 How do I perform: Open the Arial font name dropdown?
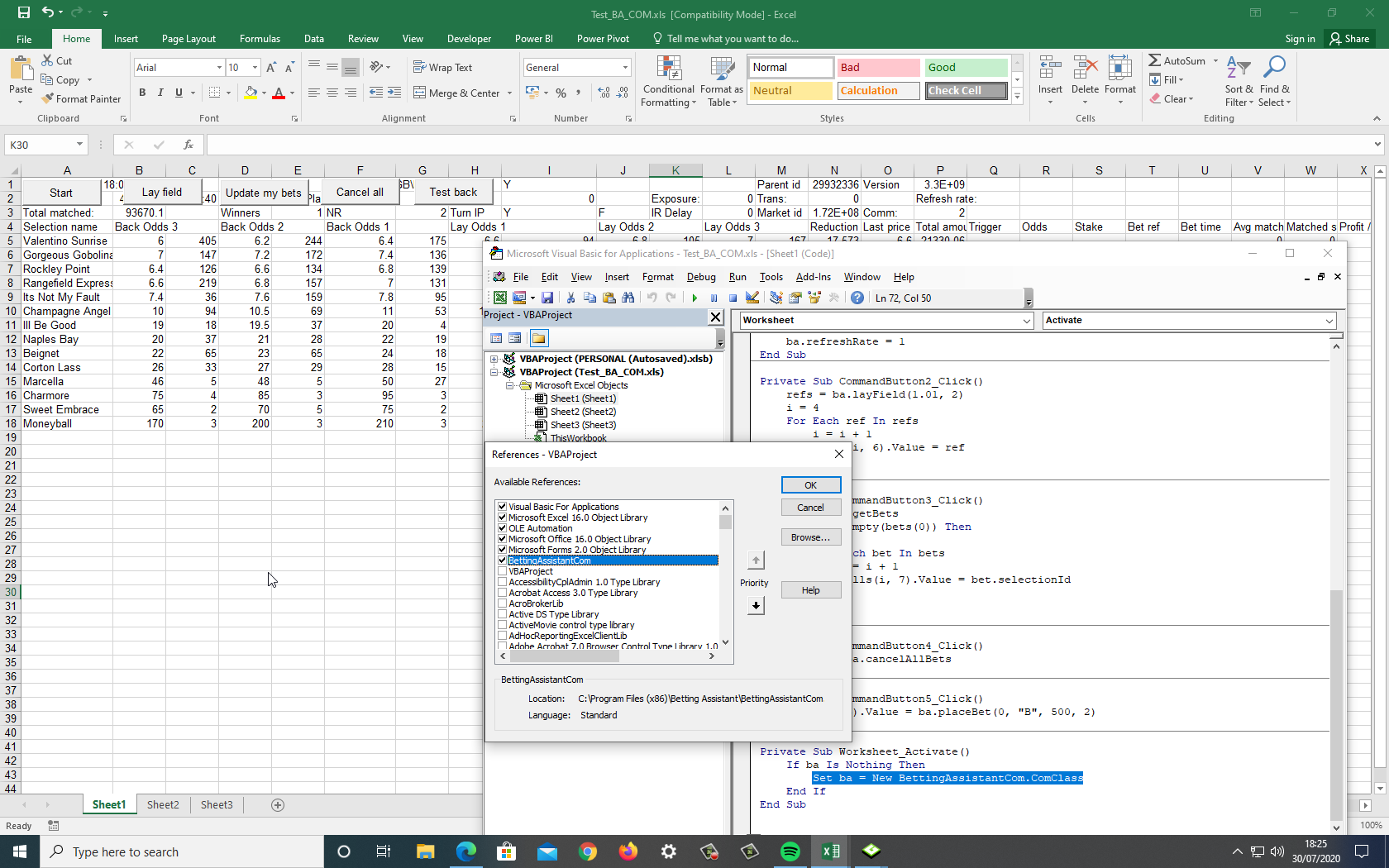(219, 68)
